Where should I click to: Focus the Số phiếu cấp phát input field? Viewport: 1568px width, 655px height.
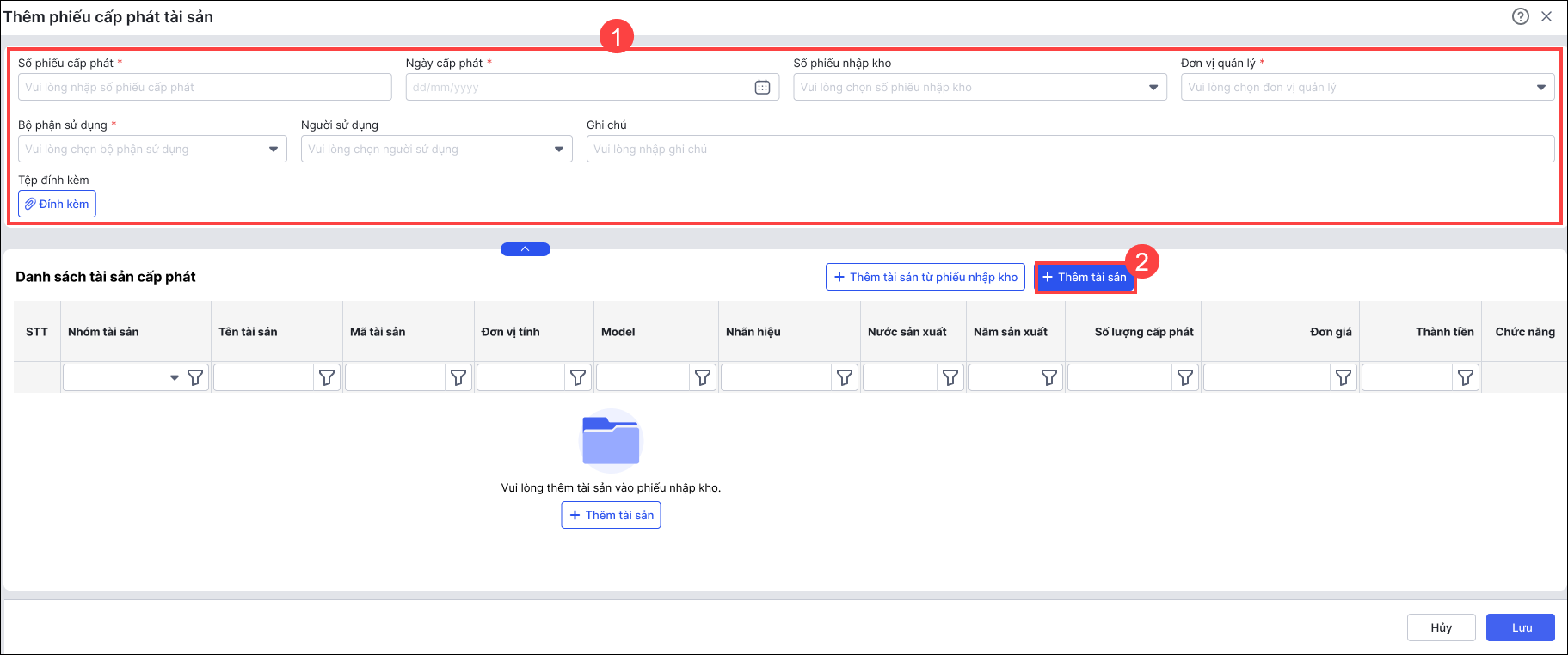coord(205,87)
